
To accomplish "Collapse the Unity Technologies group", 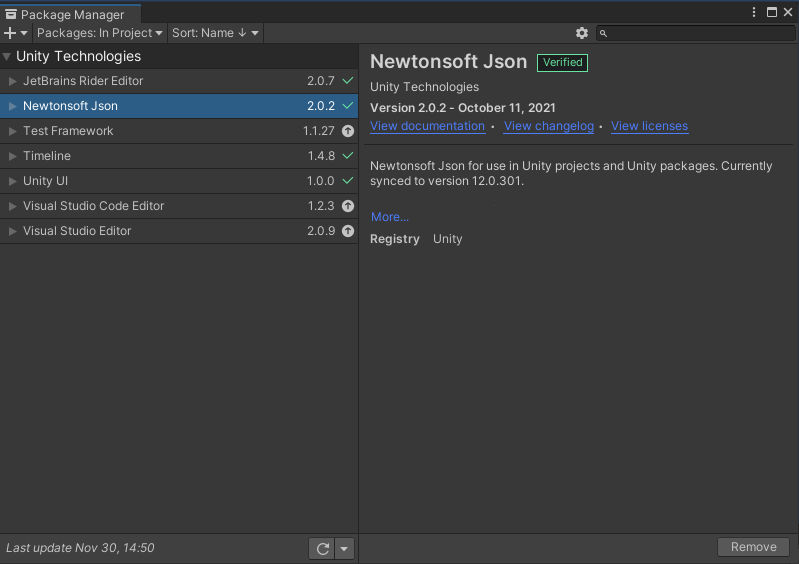I will pyautogui.click(x=7, y=57).
